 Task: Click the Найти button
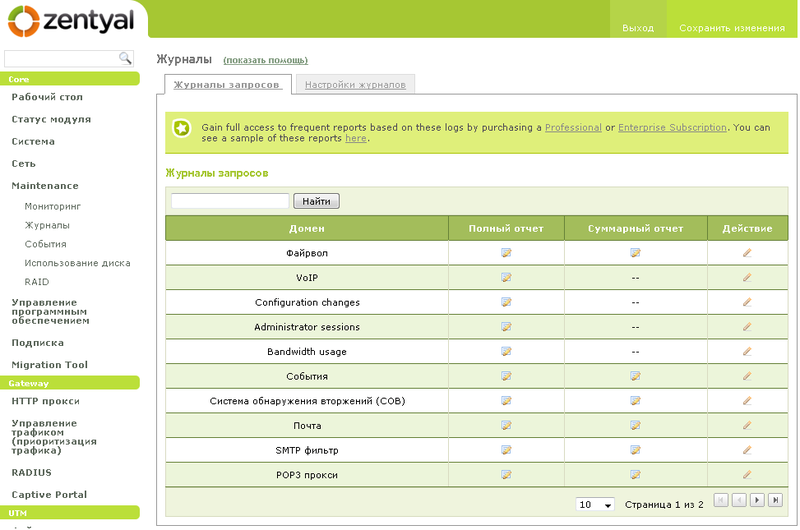pyautogui.click(x=316, y=201)
